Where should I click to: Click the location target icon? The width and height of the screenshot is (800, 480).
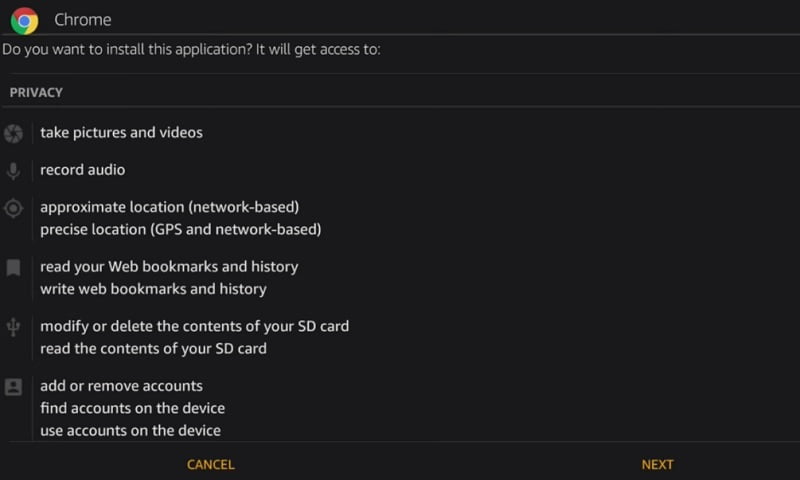point(13,208)
